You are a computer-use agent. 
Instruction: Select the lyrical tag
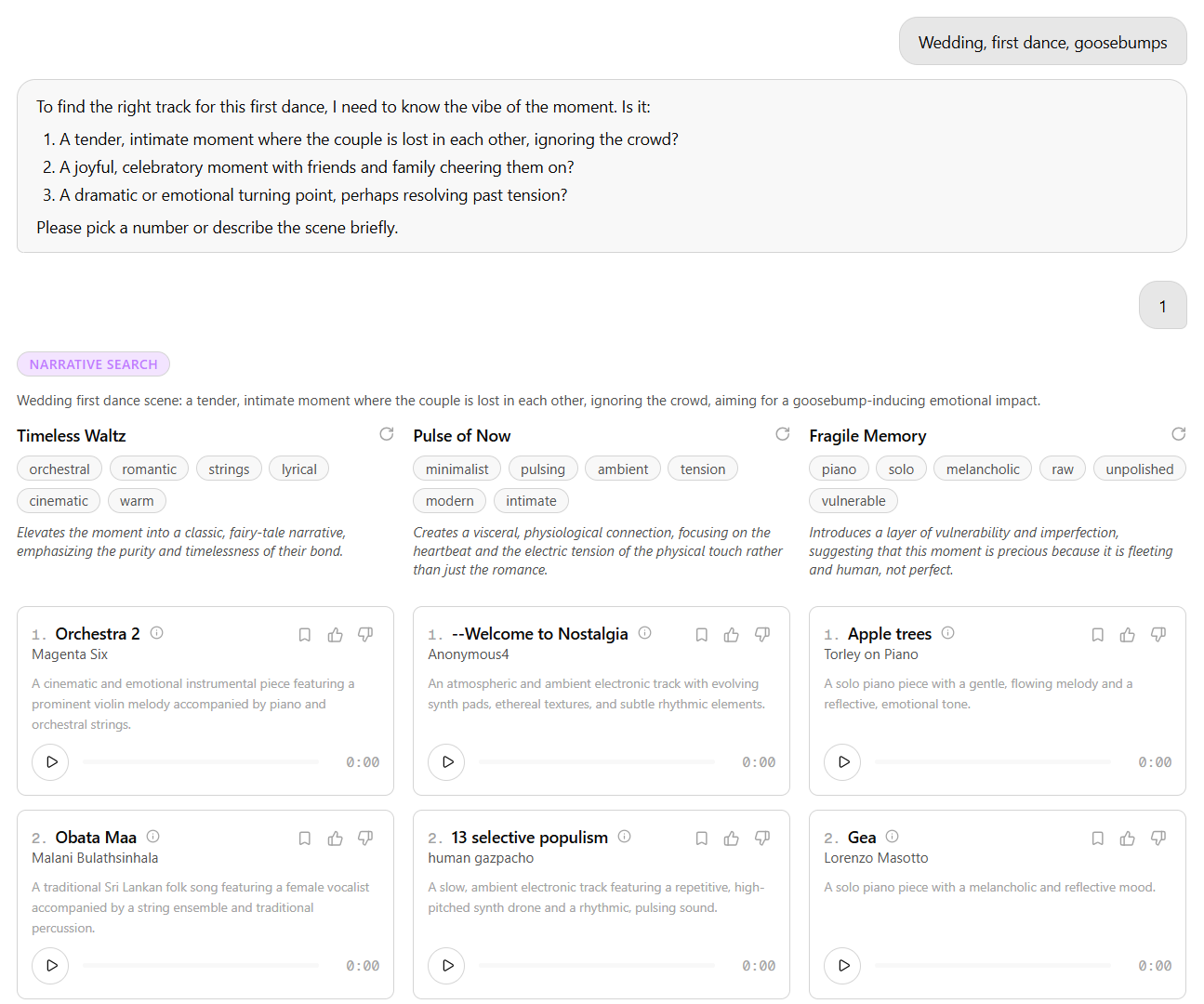click(x=299, y=469)
